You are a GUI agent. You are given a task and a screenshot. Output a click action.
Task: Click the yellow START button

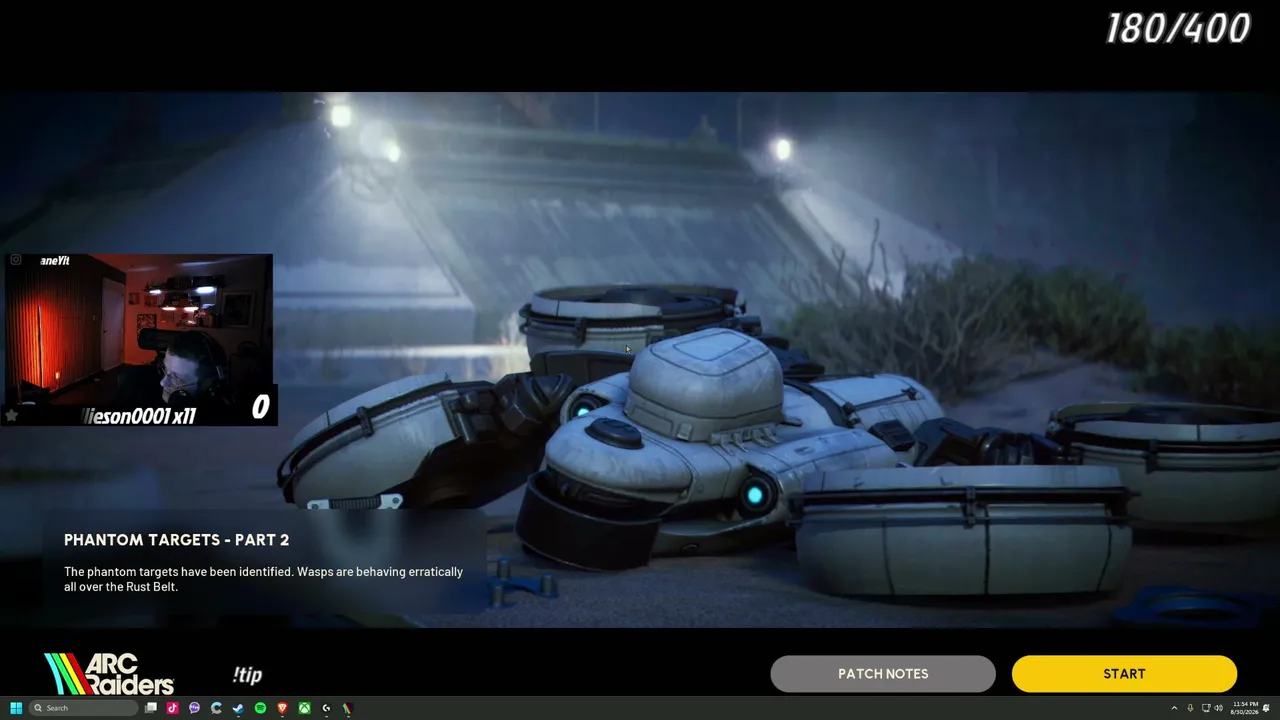pyautogui.click(x=1124, y=674)
